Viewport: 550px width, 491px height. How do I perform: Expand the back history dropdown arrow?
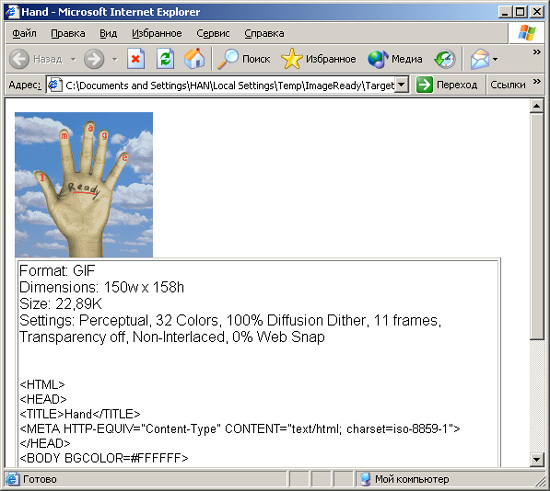[x=73, y=59]
